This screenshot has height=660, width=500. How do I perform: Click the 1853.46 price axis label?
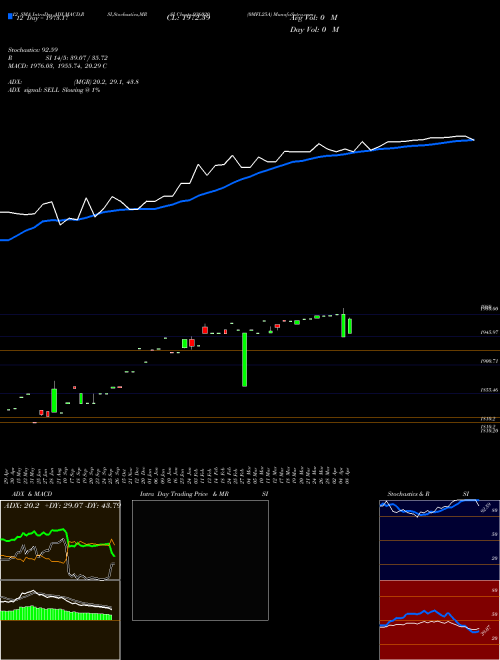point(489,390)
